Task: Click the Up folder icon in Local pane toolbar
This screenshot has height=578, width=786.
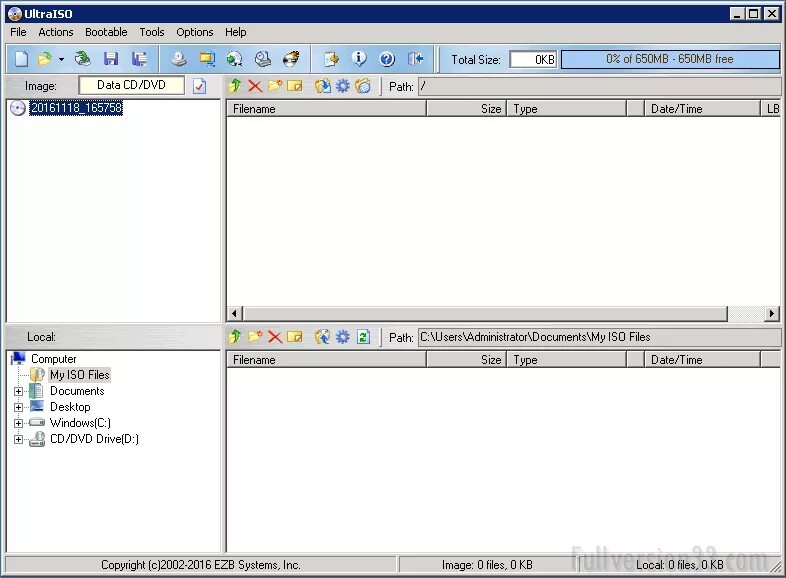Action: (235, 337)
